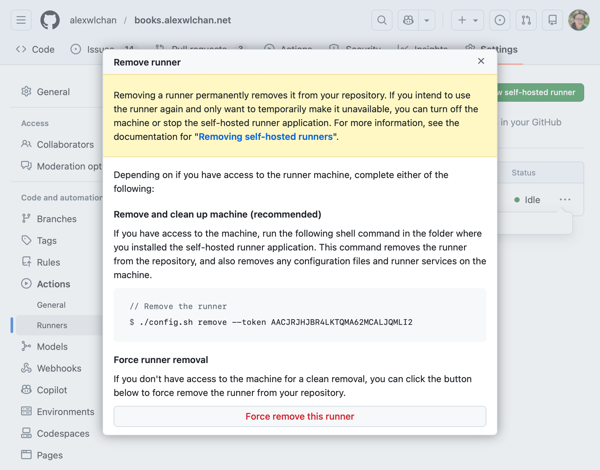600x470 pixels.
Task: Click the Environments server icon
Action: click(26, 411)
